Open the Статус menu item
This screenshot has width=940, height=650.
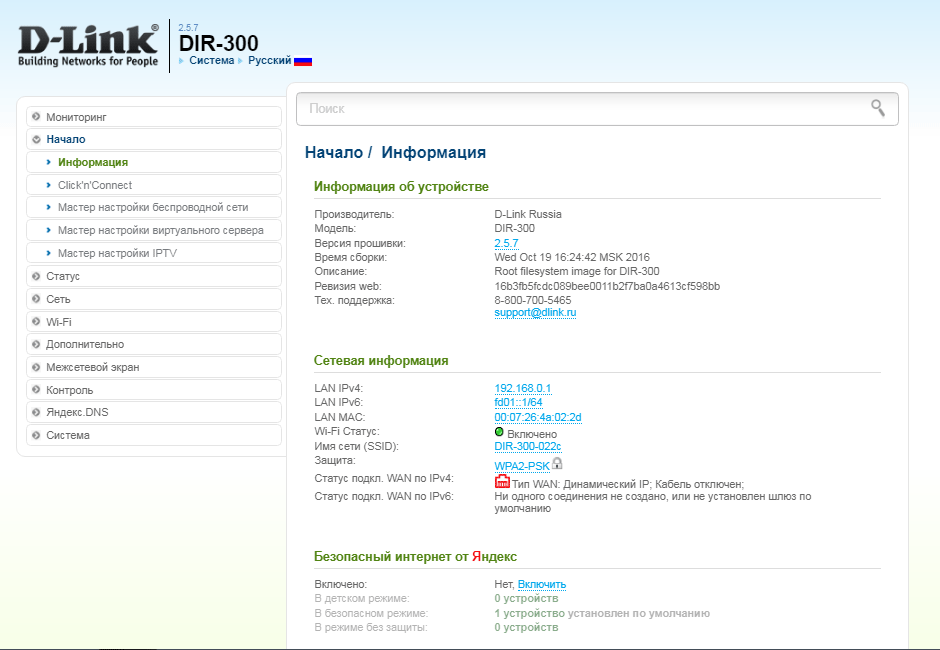click(154, 276)
